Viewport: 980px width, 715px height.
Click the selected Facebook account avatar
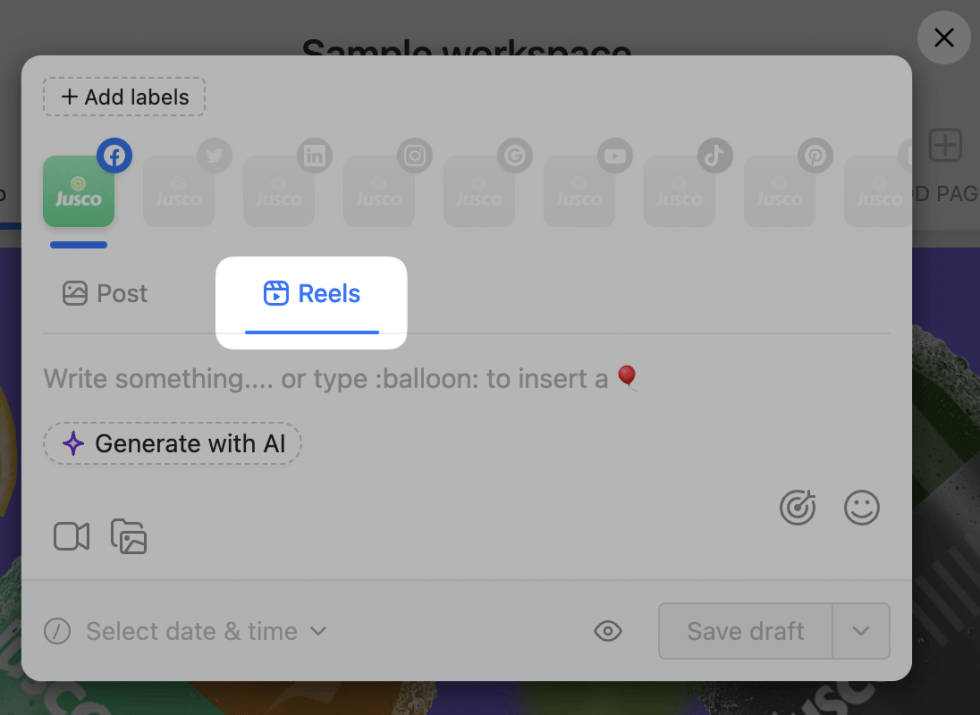[x=78, y=193]
